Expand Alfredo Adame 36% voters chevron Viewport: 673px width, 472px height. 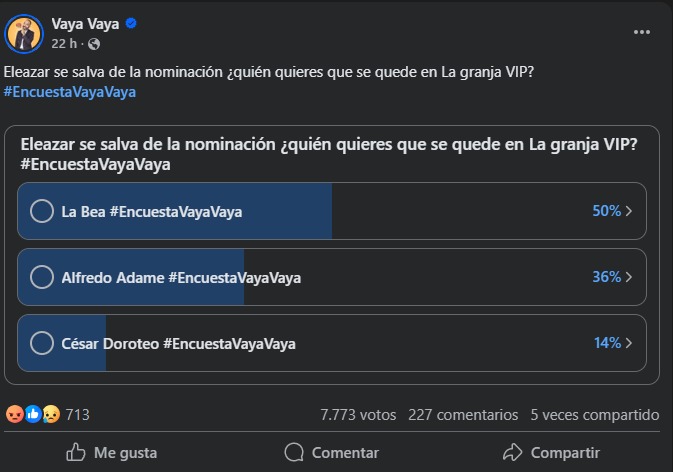pyautogui.click(x=628, y=277)
